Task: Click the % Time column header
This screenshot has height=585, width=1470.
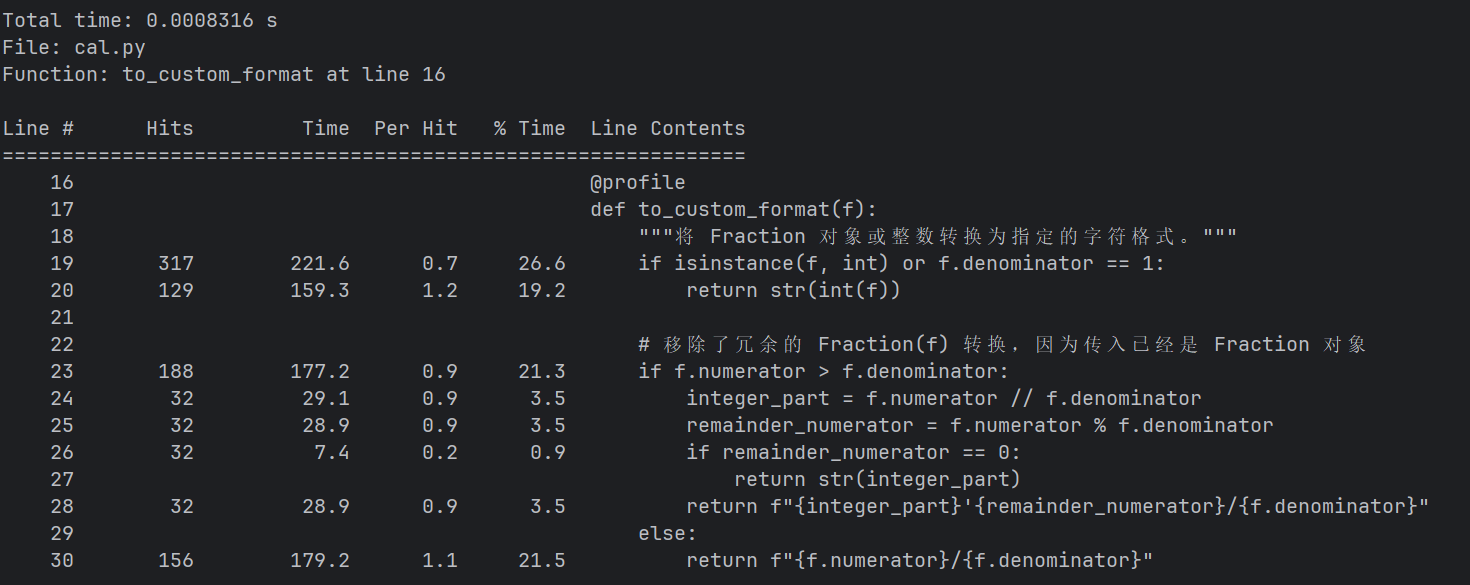Action: [529, 128]
